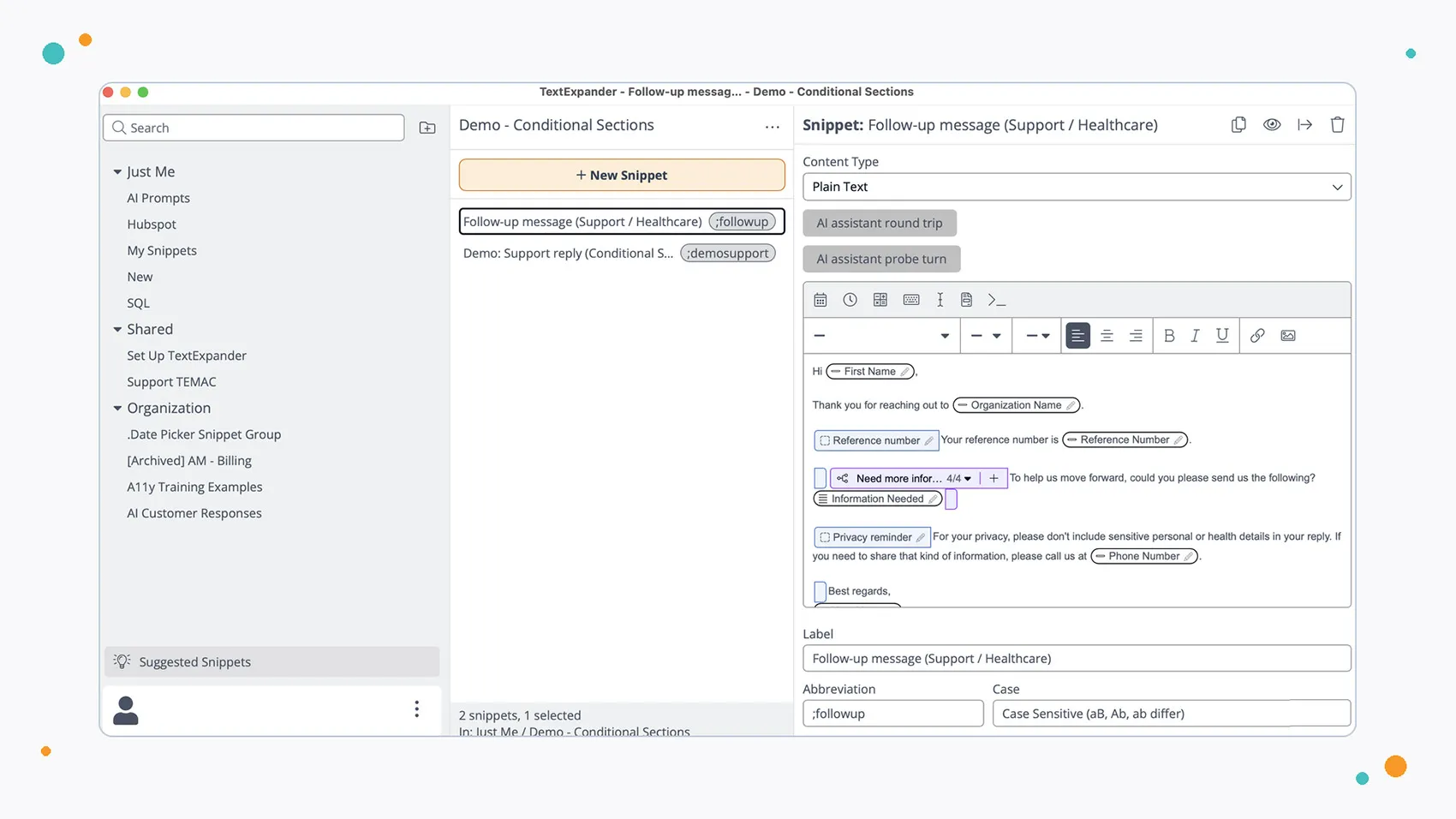
Task: Insert an image with the picture icon
Action: tap(1288, 336)
